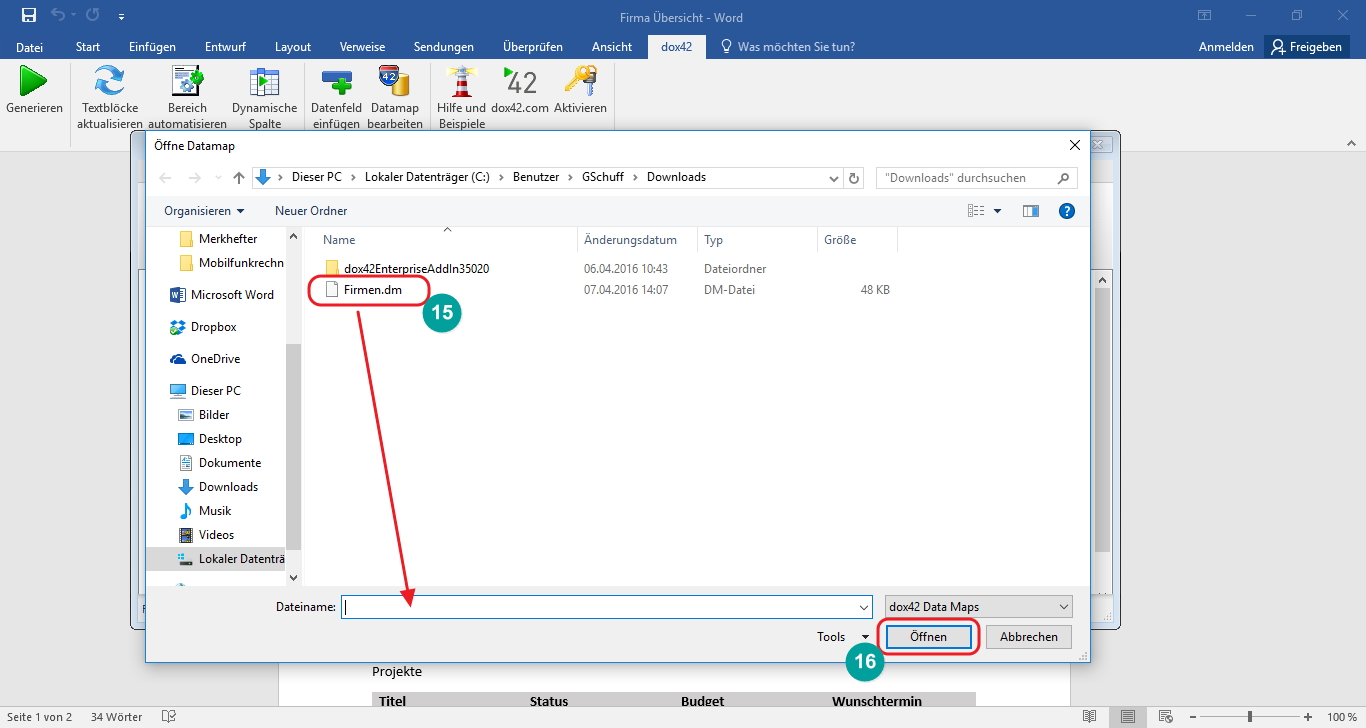Click the Aktivieren keys icon
This screenshot has width=1366, height=728.
pos(580,81)
